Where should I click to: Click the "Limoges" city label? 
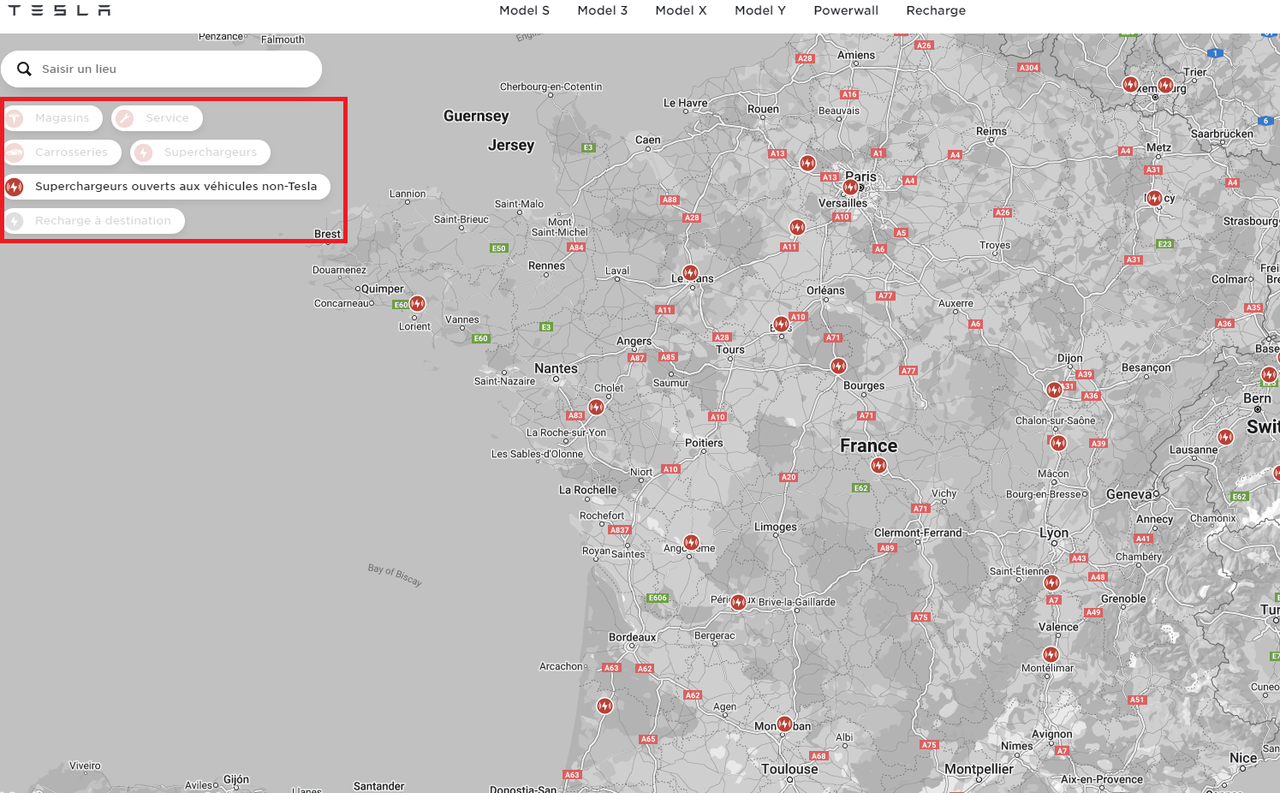coord(776,527)
